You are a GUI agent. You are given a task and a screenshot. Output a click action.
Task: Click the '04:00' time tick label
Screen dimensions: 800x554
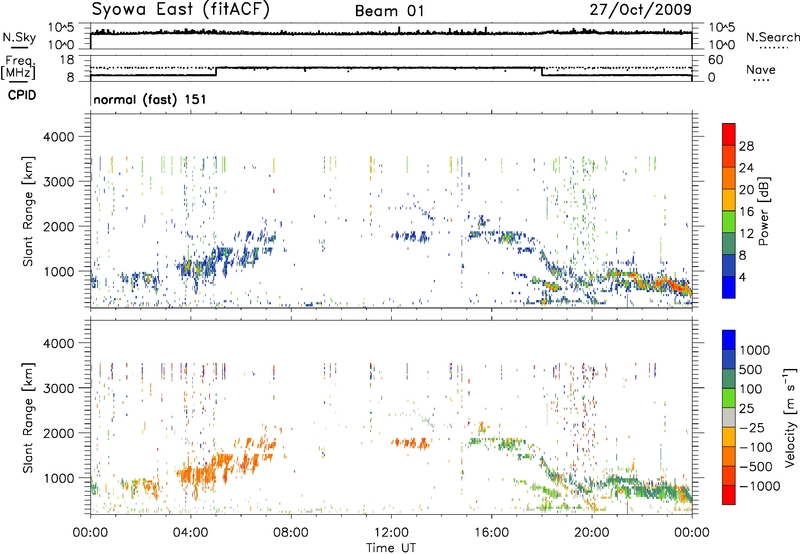coord(191,533)
